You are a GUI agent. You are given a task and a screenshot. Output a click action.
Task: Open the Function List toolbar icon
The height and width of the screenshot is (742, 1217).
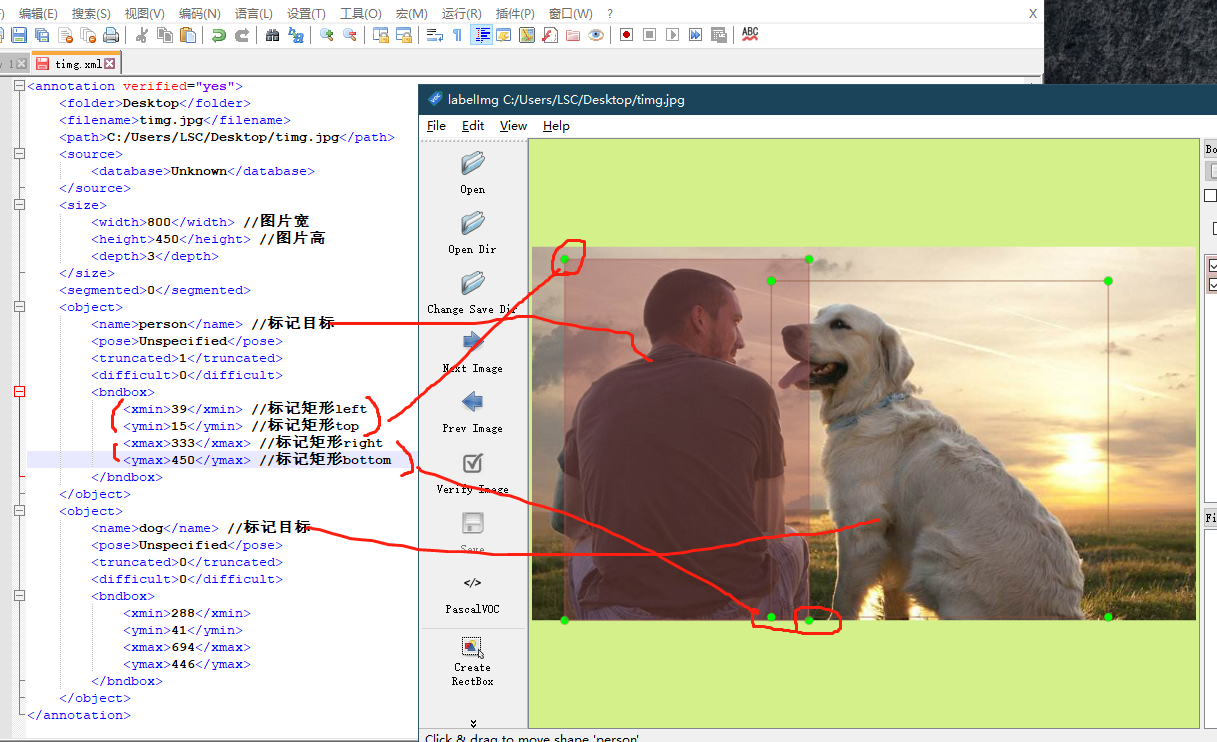[x=549, y=35]
